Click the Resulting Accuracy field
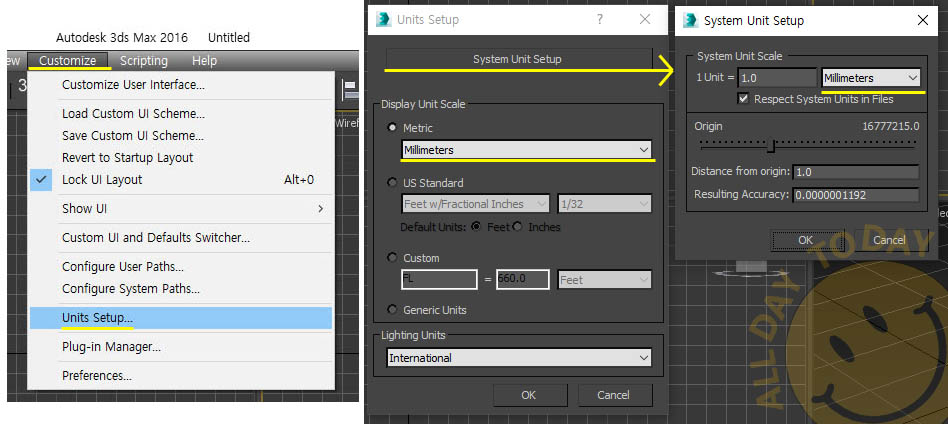This screenshot has width=948, height=424. pyautogui.click(x=855, y=195)
